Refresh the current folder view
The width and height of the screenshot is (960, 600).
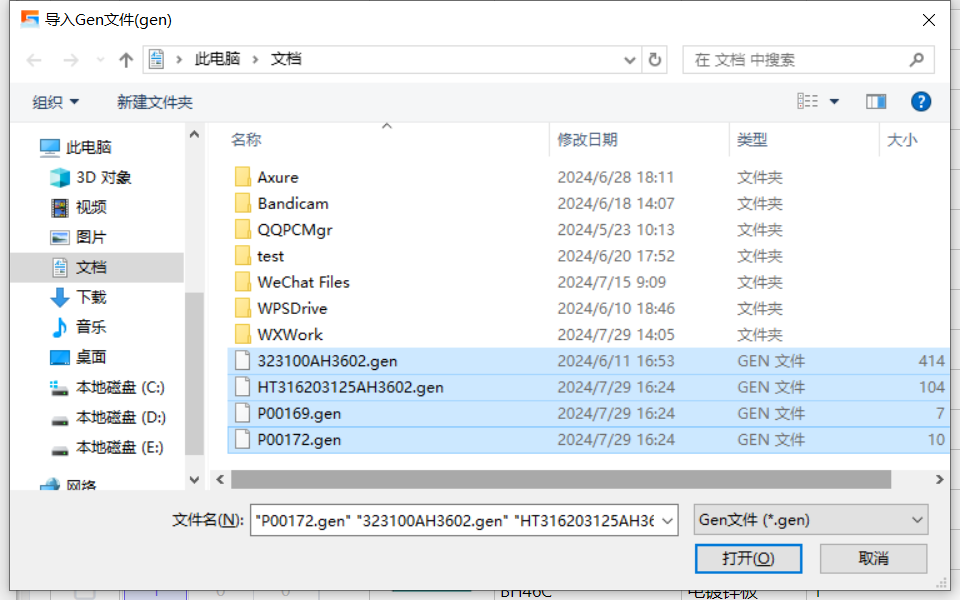pos(654,60)
